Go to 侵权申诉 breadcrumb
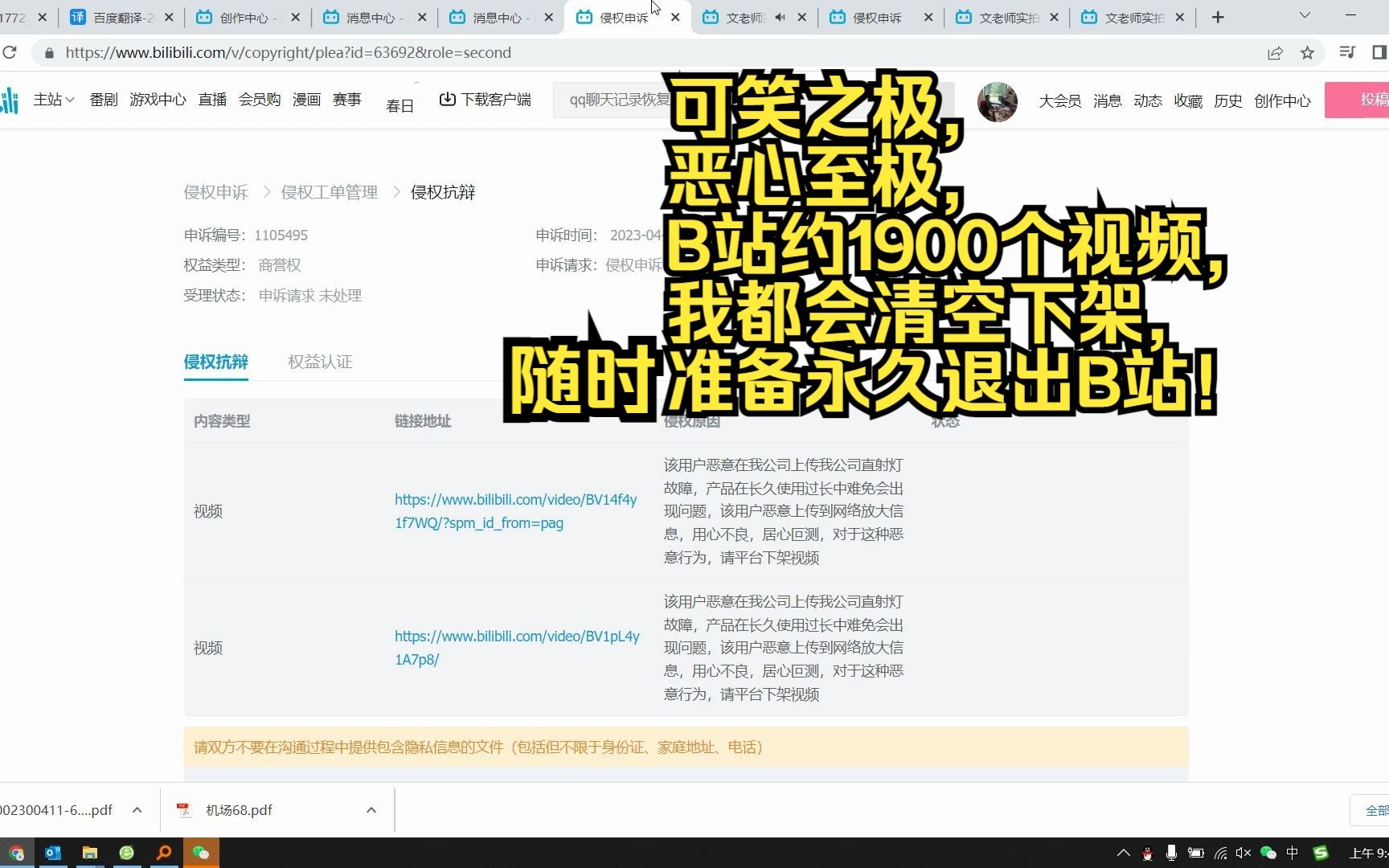1389x868 pixels. point(215,192)
